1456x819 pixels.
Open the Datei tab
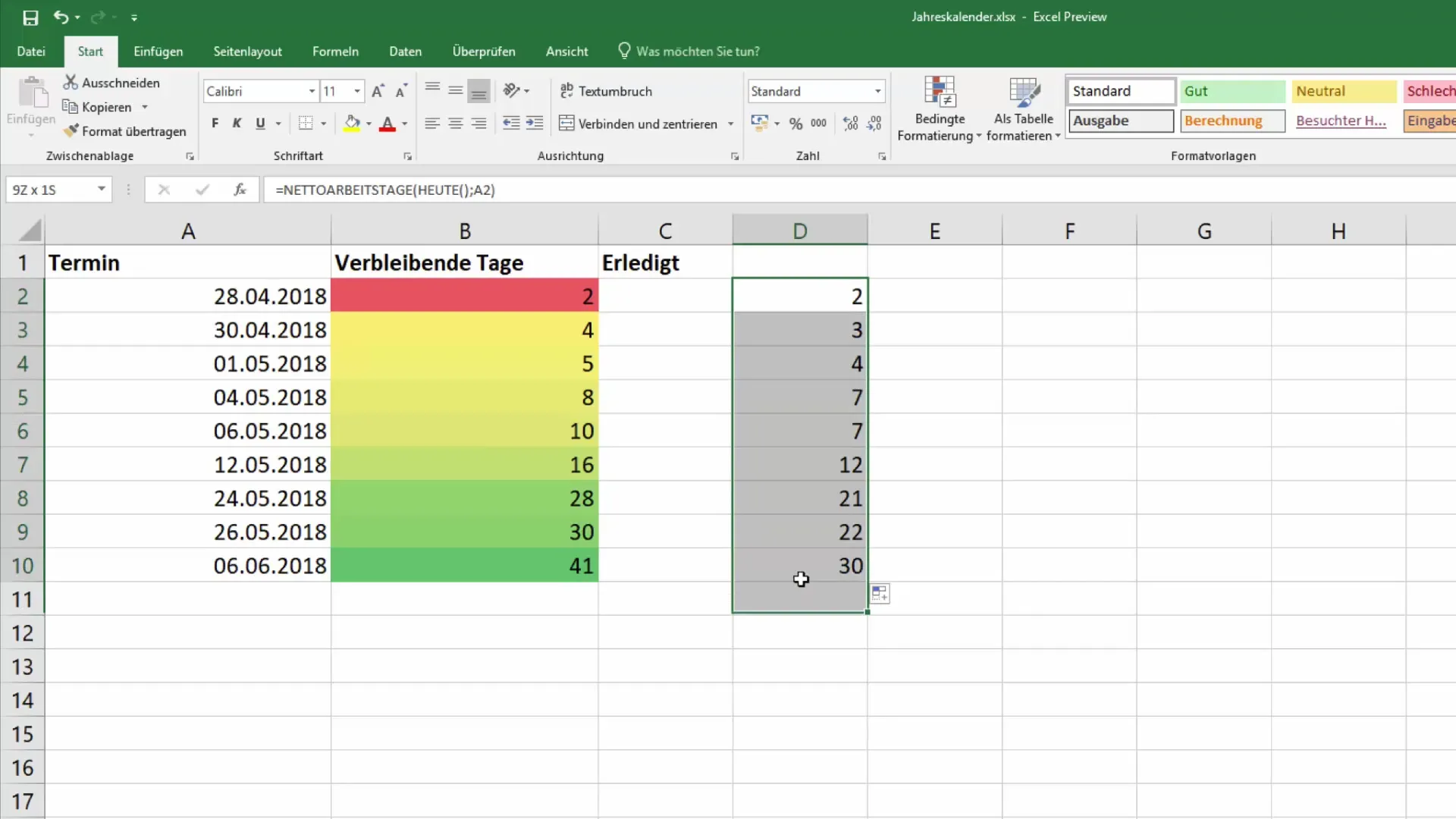31,51
